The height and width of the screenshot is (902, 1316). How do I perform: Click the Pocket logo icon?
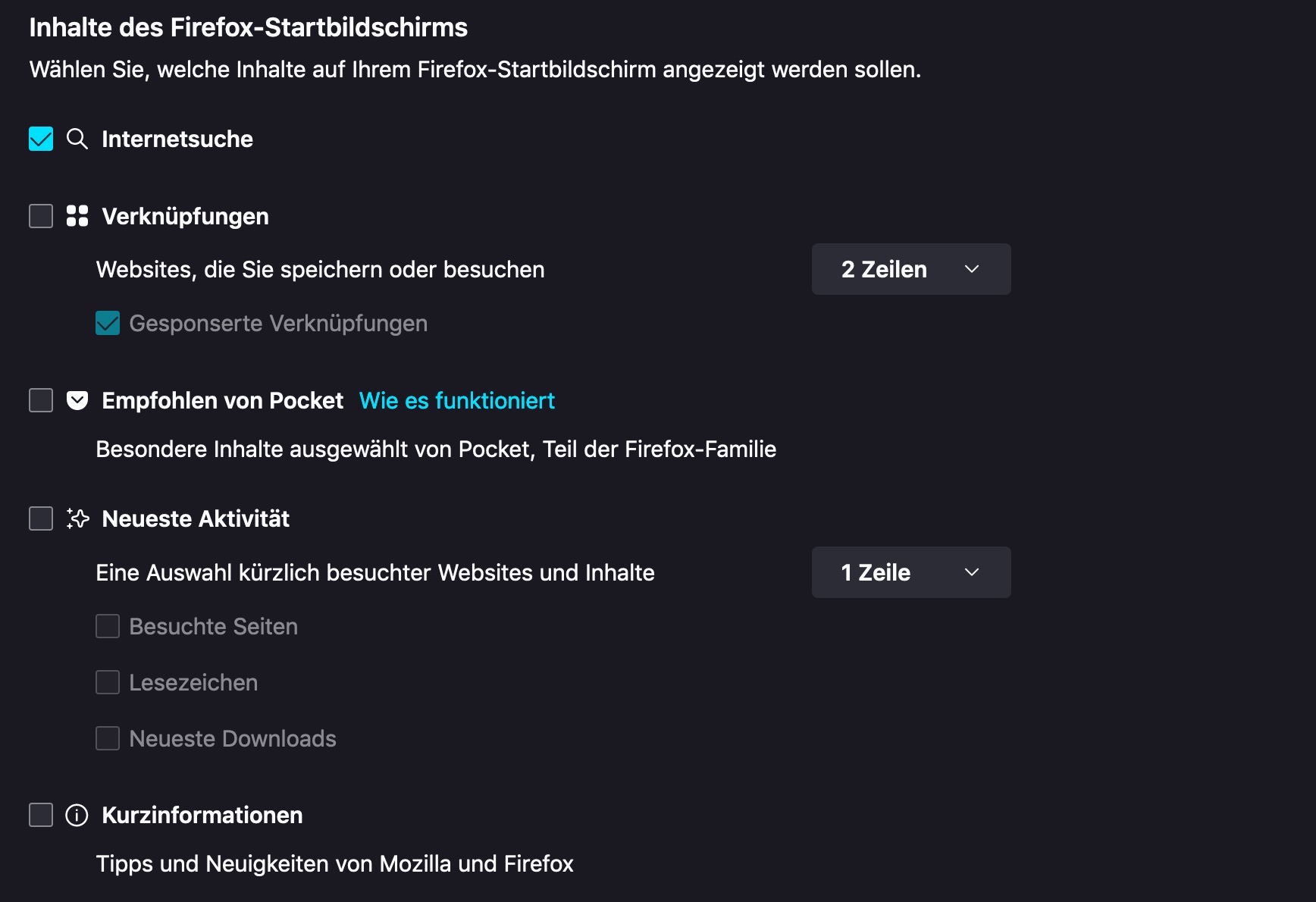77,400
